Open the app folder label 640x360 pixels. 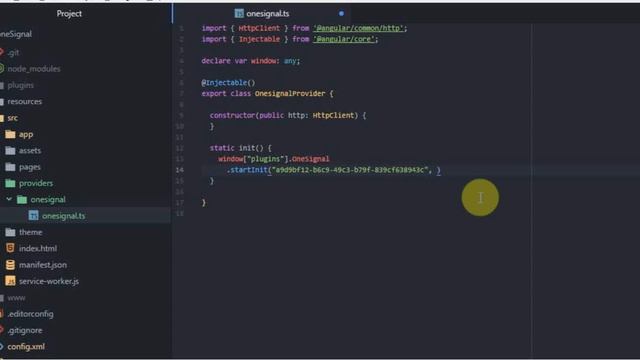pyautogui.click(x=26, y=134)
